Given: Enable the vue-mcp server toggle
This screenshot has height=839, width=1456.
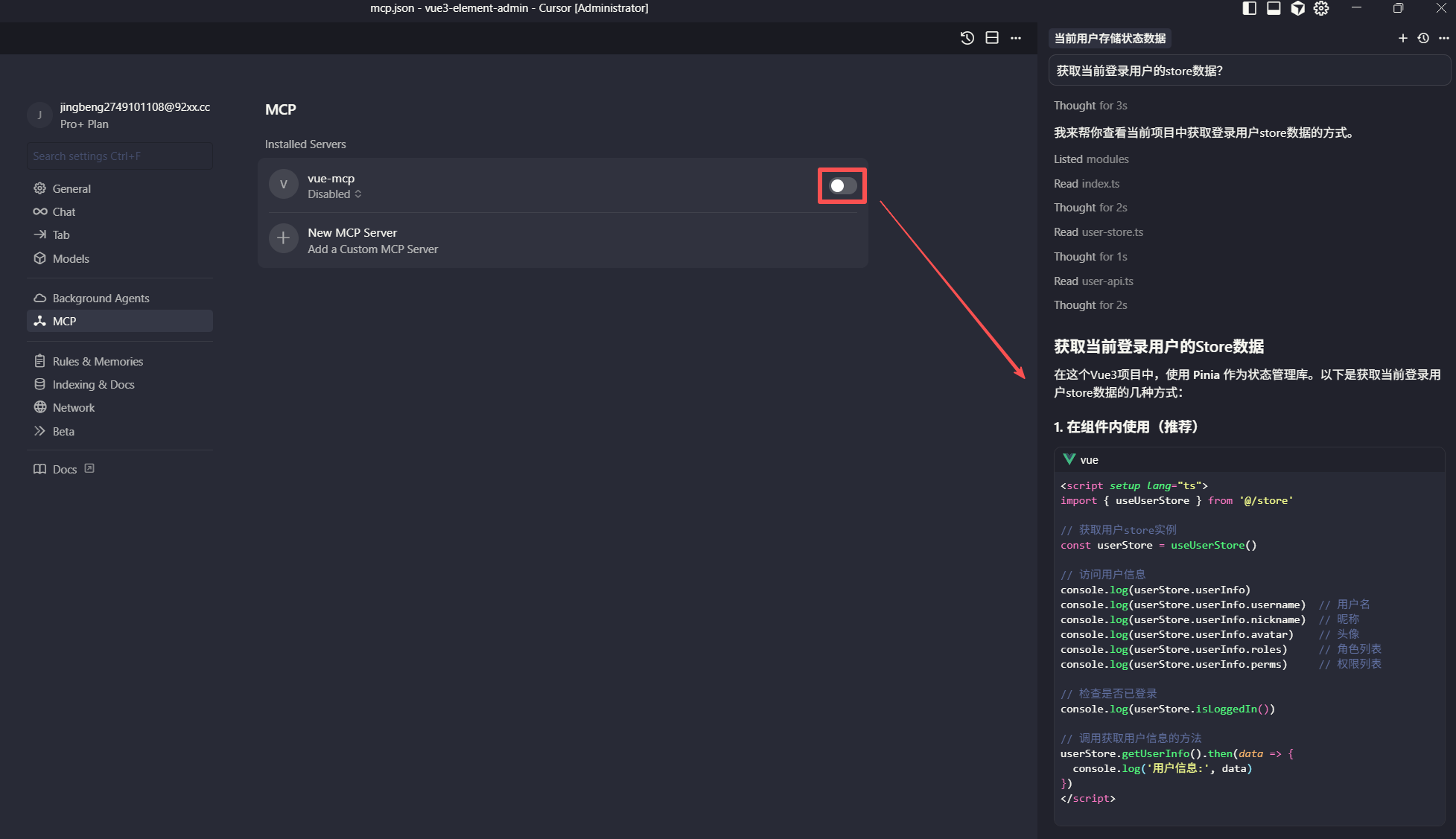Looking at the screenshot, I should [x=842, y=186].
